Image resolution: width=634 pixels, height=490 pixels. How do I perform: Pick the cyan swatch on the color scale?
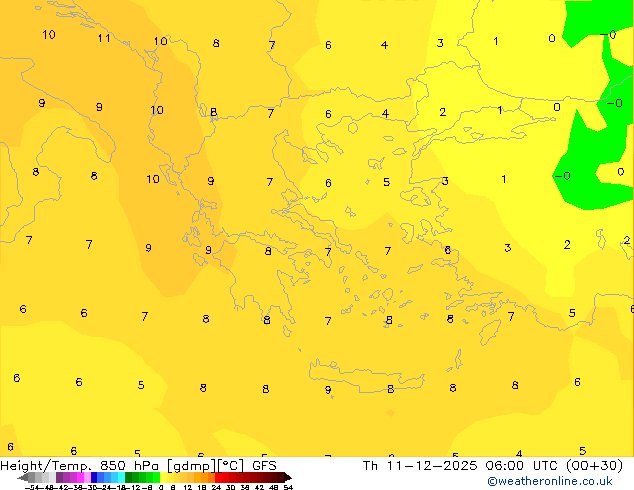point(121,477)
